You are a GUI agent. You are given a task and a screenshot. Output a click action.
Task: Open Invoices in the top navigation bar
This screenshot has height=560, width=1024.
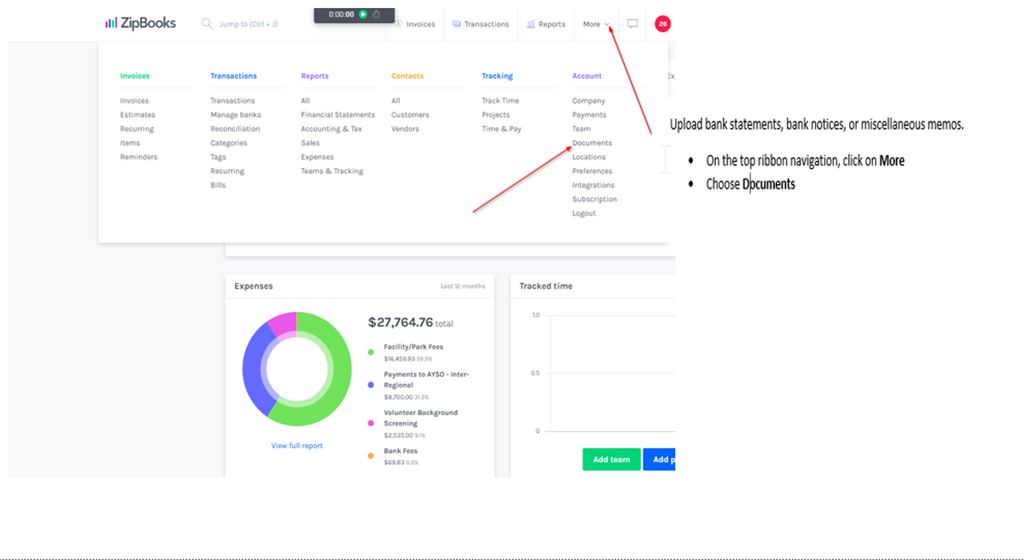tap(414, 24)
